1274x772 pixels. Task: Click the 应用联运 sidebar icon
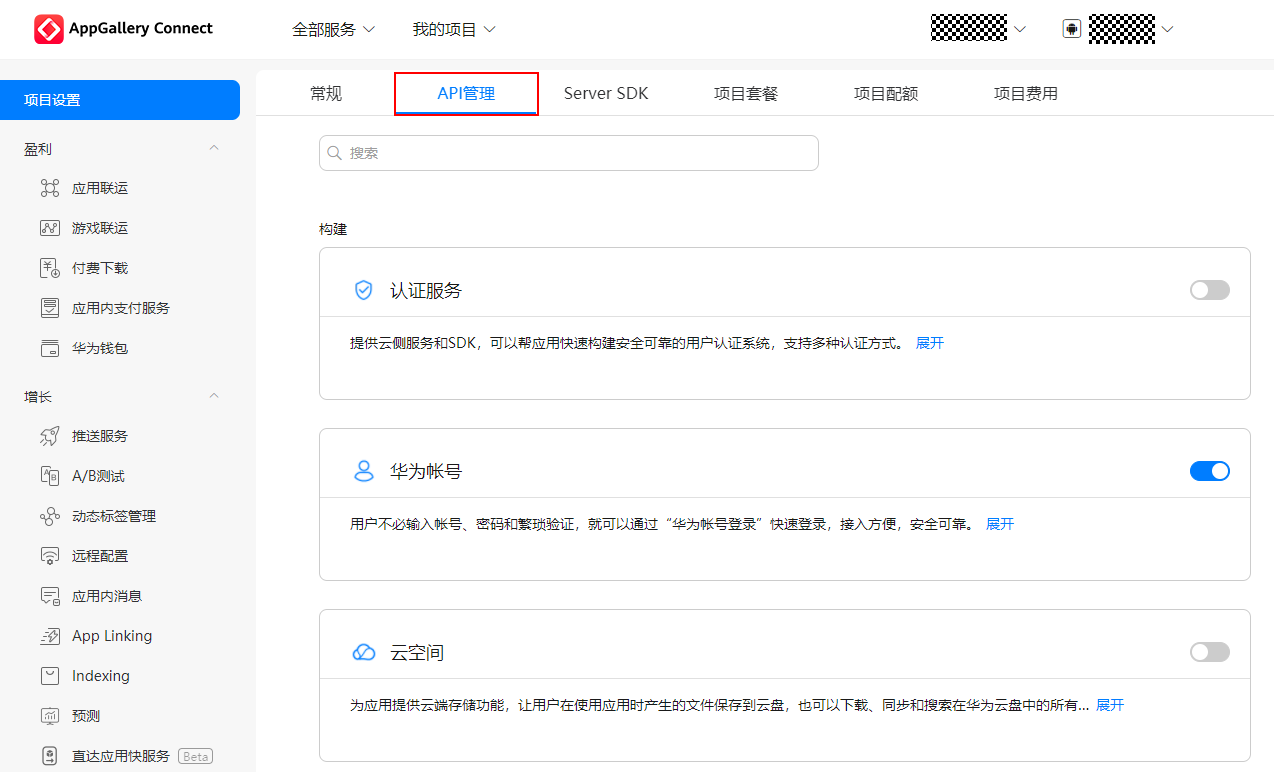click(x=50, y=188)
